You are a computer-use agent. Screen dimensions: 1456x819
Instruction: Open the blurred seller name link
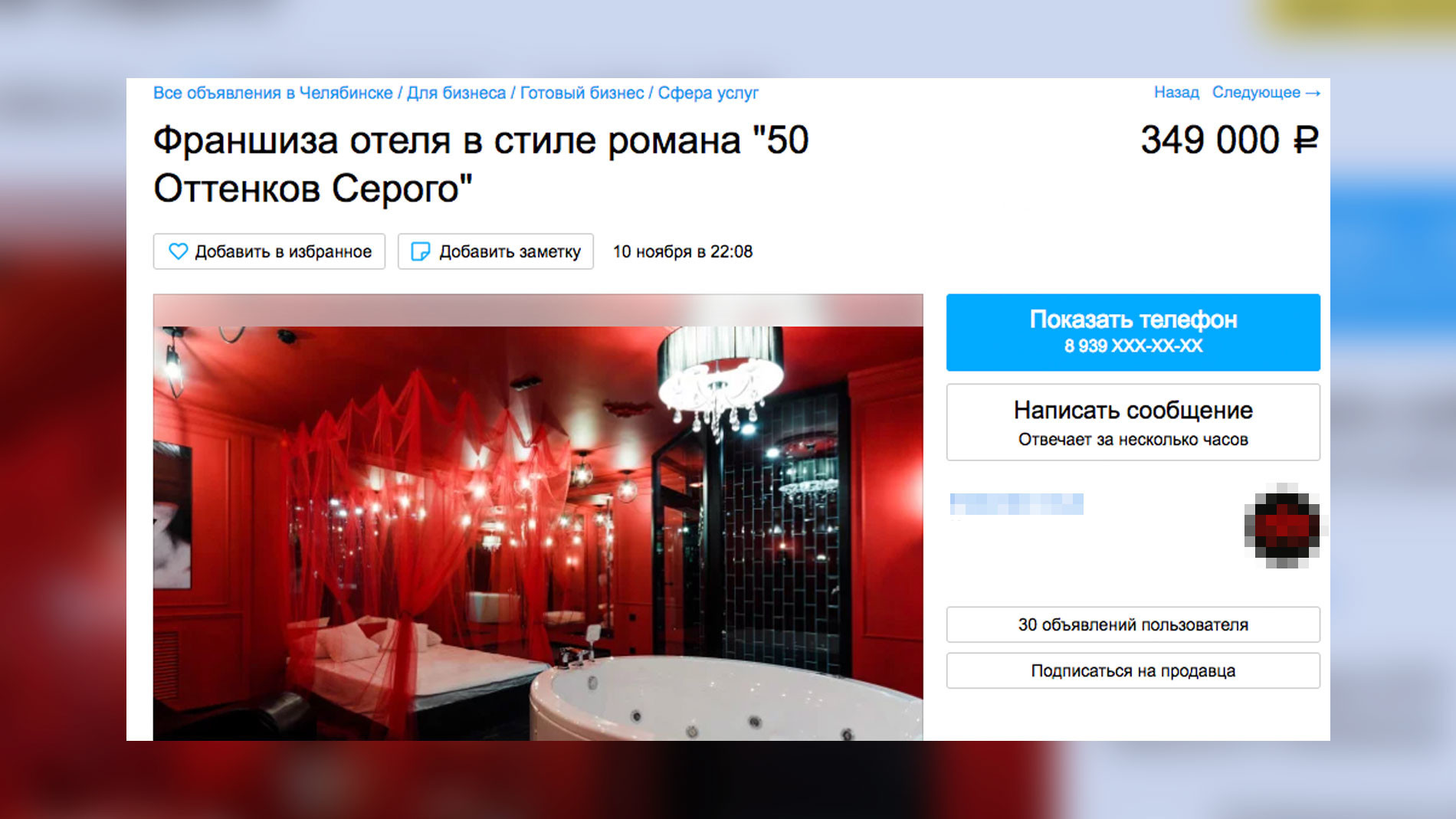(x=1016, y=504)
